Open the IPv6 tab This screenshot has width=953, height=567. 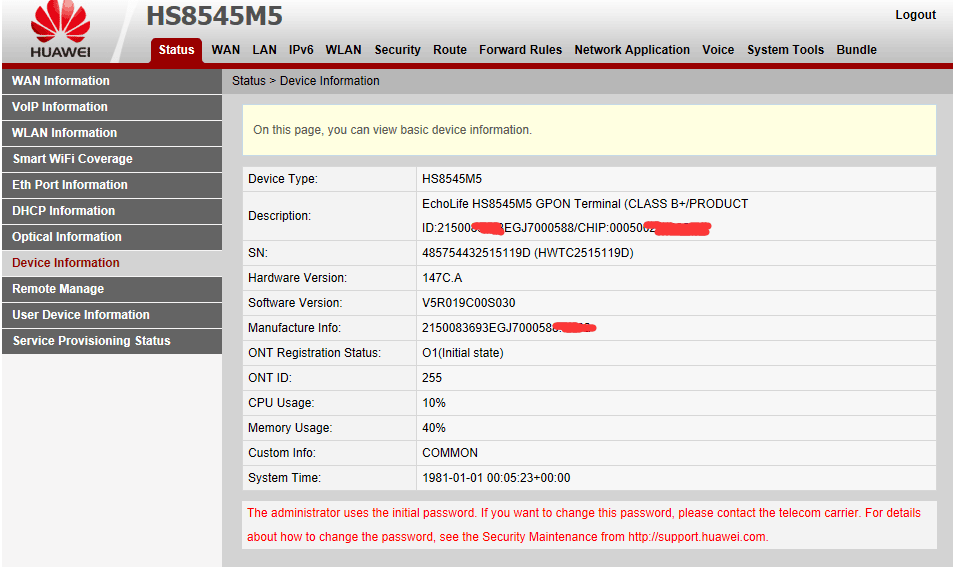click(301, 50)
